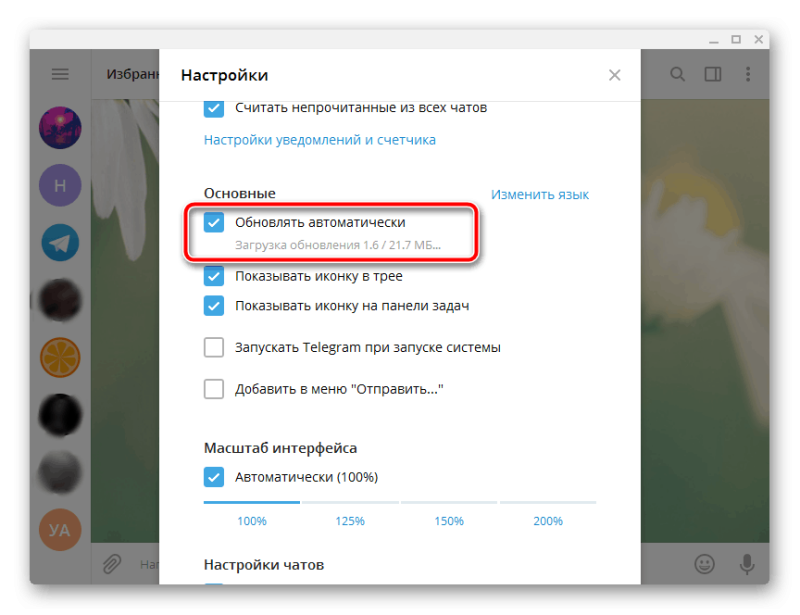Image resolution: width=800 pixels, height=615 pixels.
Task: Toggle the right sidebar panel icon
Action: [x=713, y=75]
